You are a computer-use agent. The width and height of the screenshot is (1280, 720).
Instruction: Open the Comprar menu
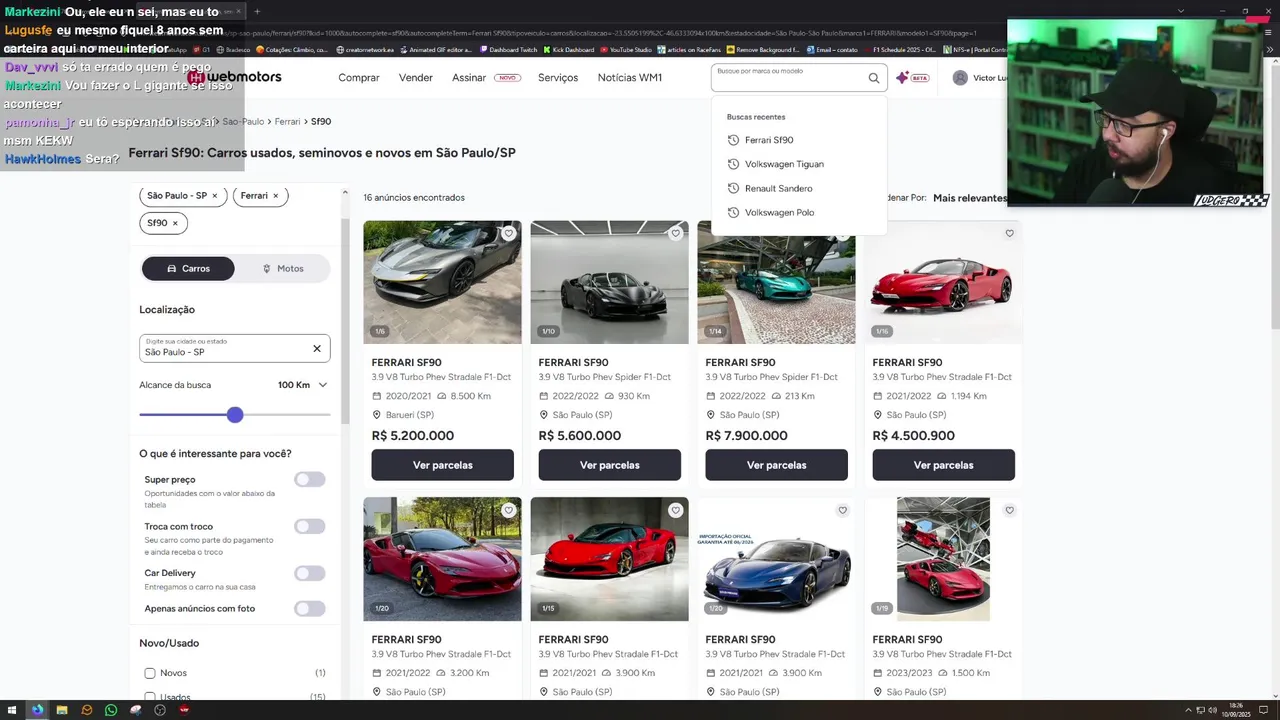(x=359, y=78)
